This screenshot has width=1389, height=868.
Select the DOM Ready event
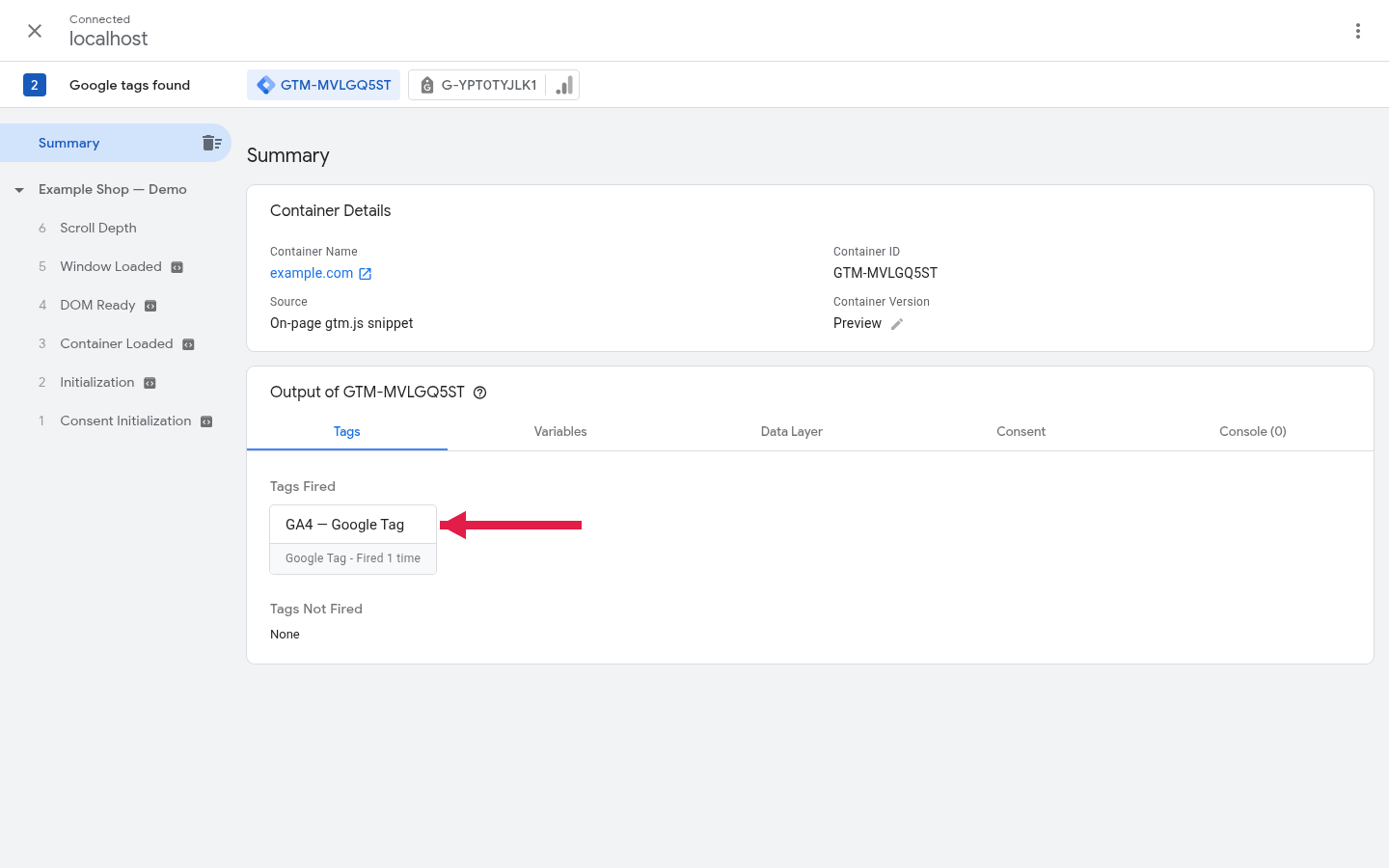[x=97, y=305]
